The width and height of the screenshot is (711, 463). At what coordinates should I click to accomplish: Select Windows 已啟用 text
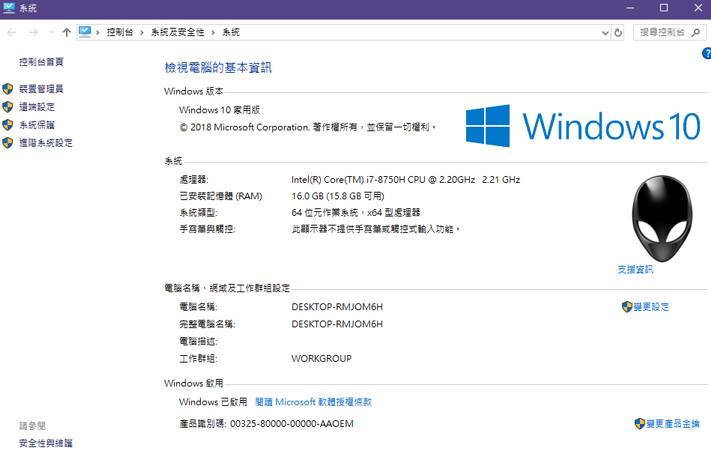(x=213, y=402)
